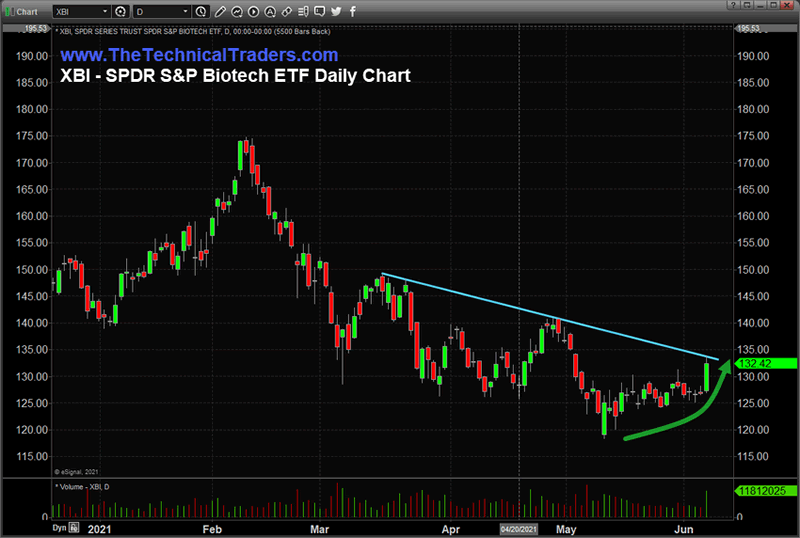This screenshot has height=538, width=800.
Task: Click 115.00 on the right price axis
Action: pyautogui.click(x=753, y=456)
